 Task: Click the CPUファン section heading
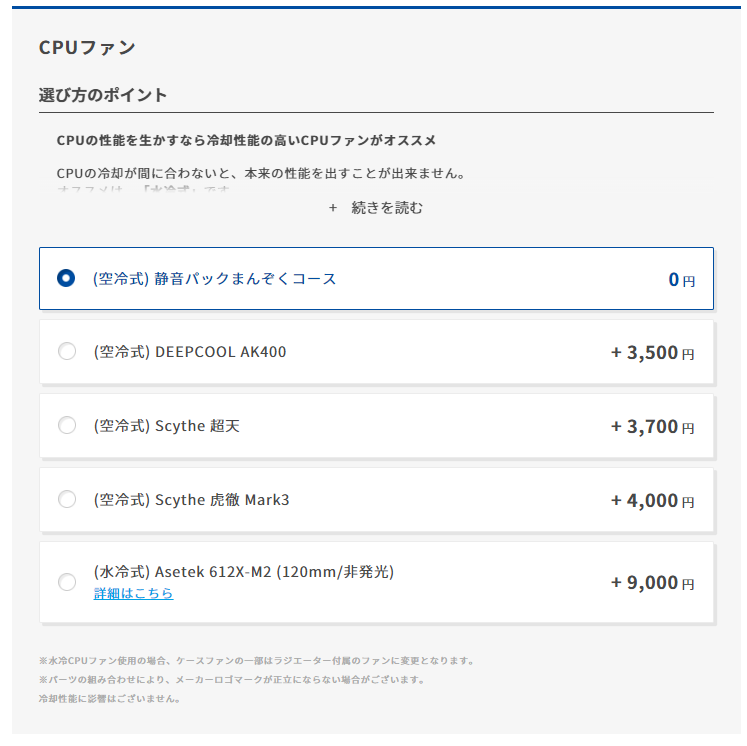(x=87, y=47)
